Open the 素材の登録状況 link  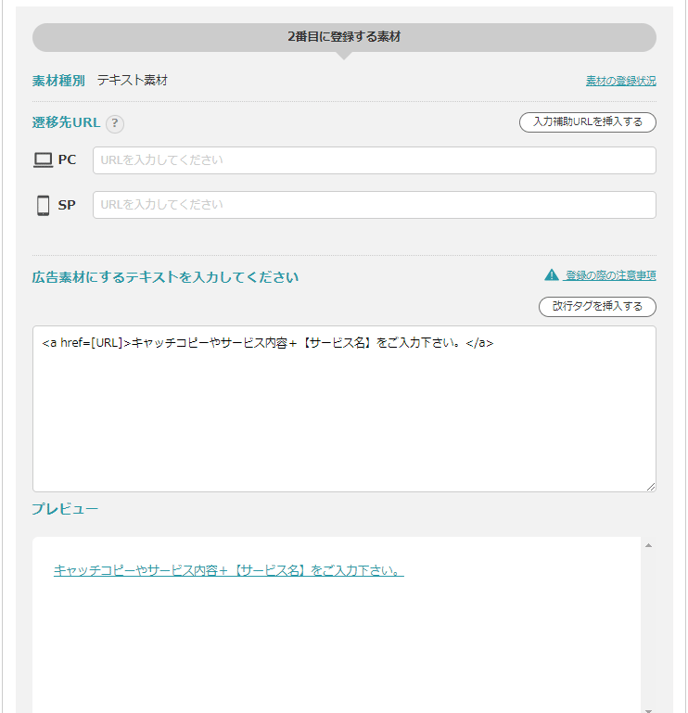tap(621, 81)
